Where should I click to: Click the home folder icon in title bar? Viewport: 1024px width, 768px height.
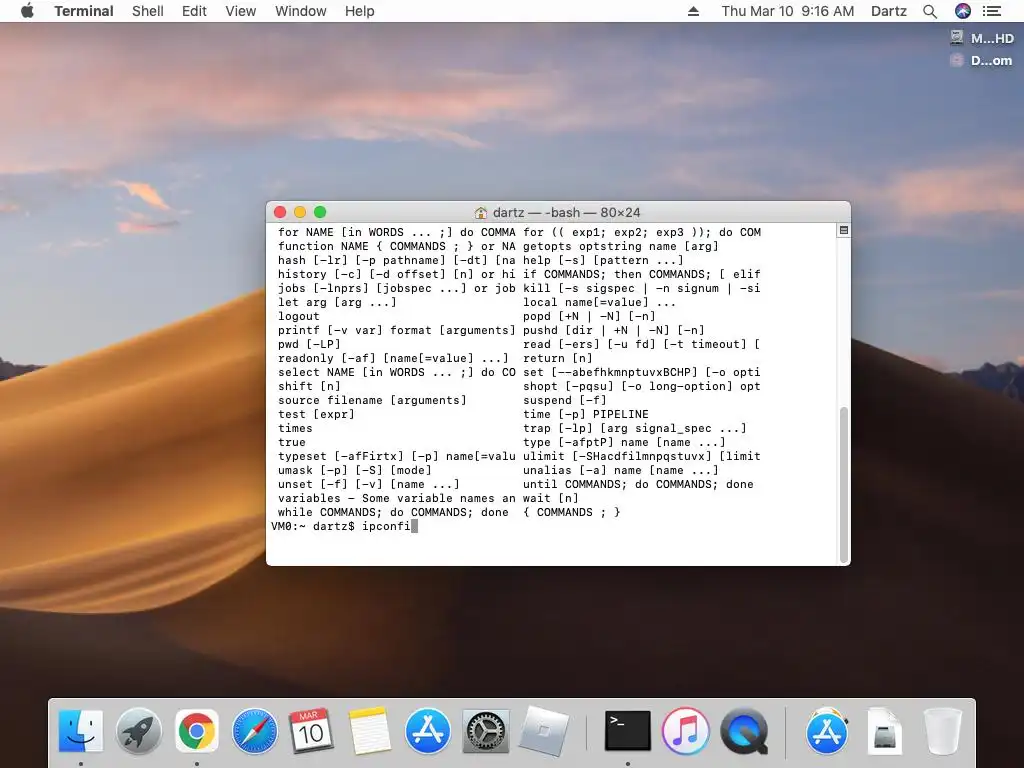point(481,213)
